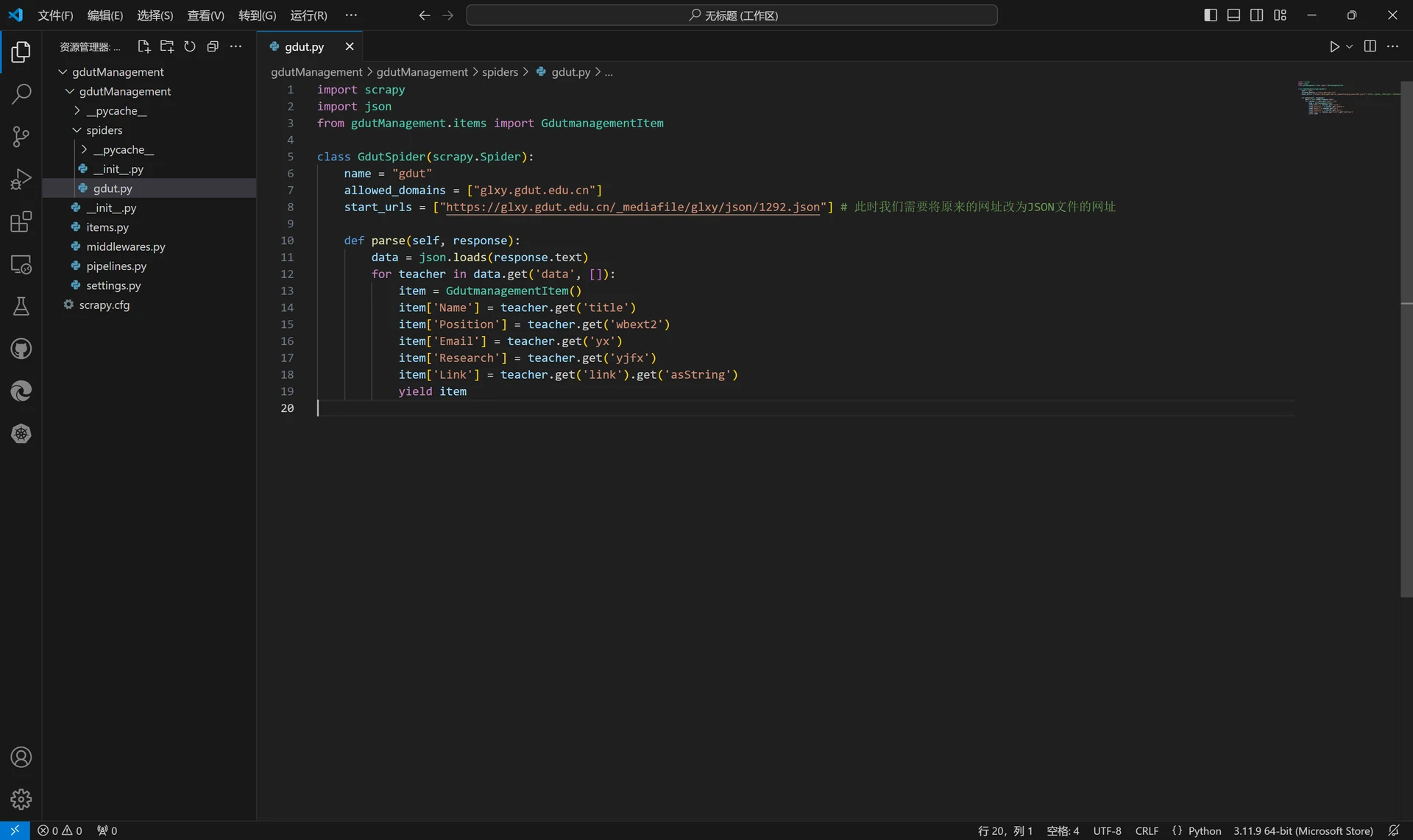
Task: Open the Run Python File dropdown arrow
Action: click(1349, 46)
